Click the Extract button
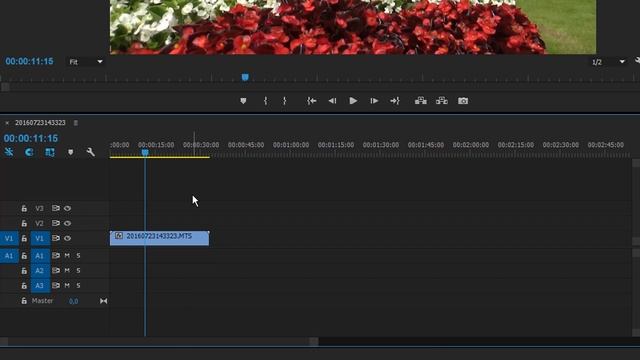Screen dimensions: 640x360 [442, 101]
